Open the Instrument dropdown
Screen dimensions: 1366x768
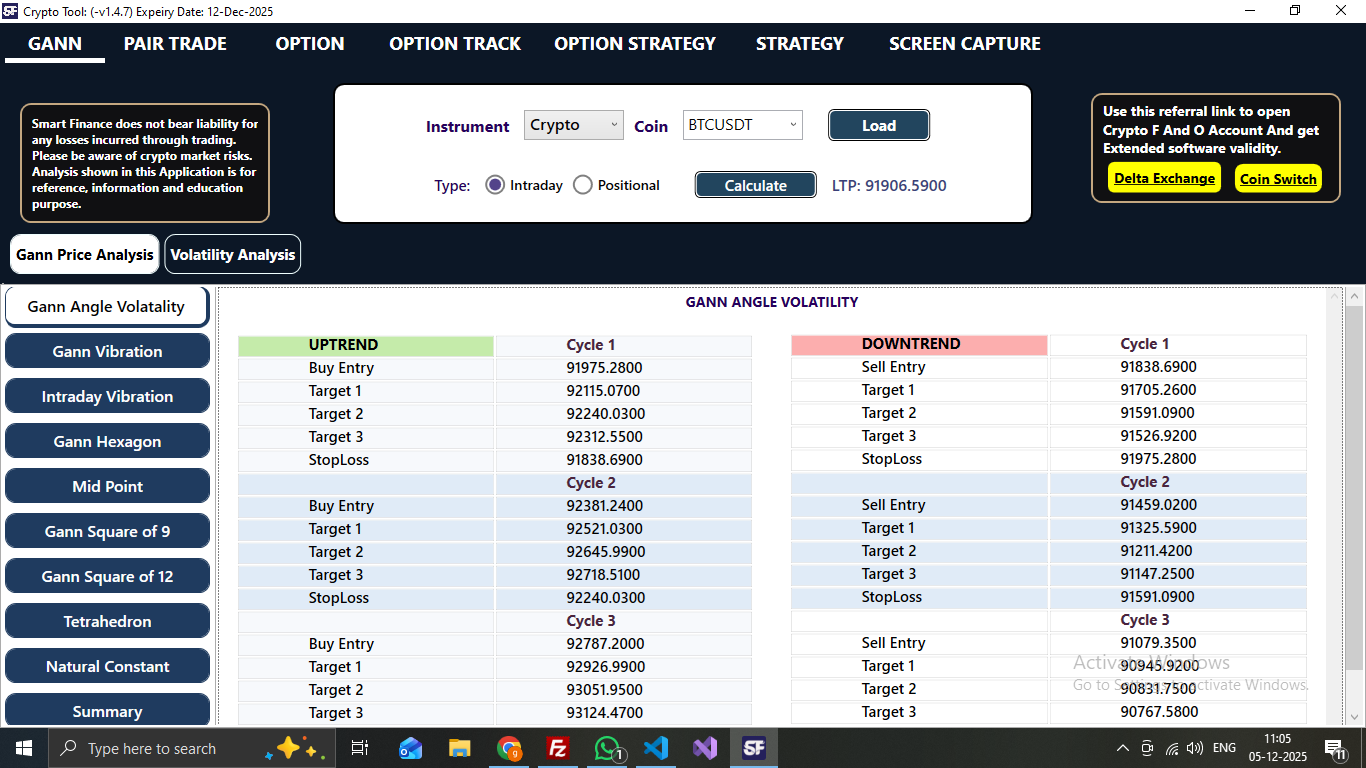(573, 125)
